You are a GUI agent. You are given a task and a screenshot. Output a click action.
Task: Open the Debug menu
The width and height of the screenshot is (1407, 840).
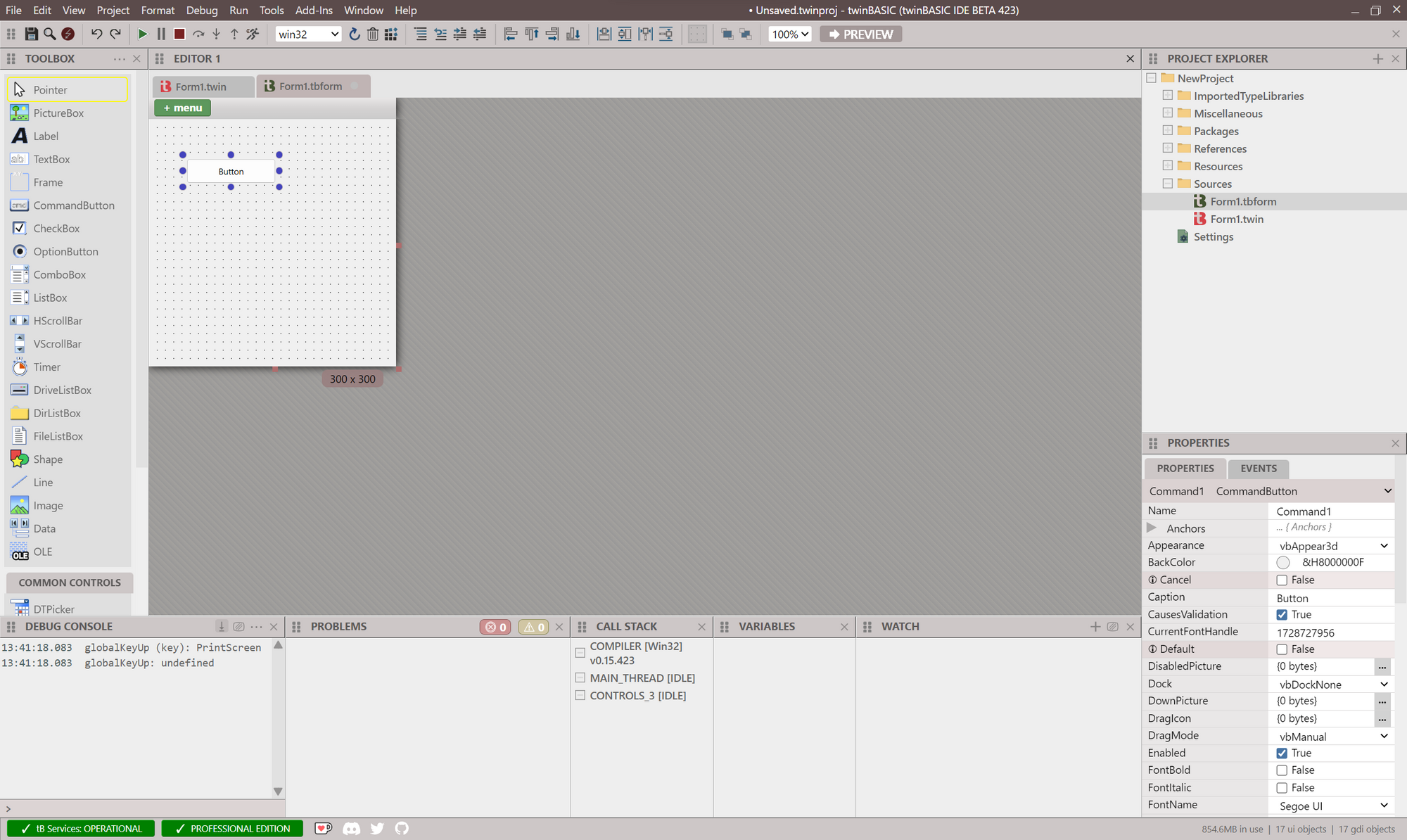pyautogui.click(x=202, y=10)
